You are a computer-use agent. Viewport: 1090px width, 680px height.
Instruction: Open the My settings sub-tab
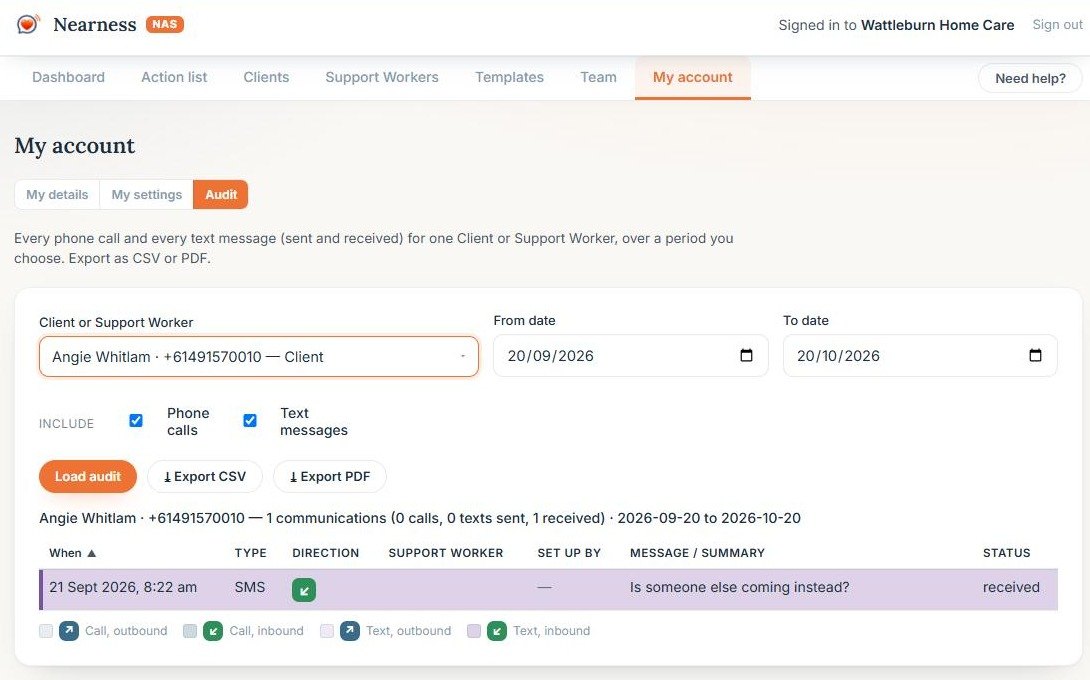coord(147,195)
